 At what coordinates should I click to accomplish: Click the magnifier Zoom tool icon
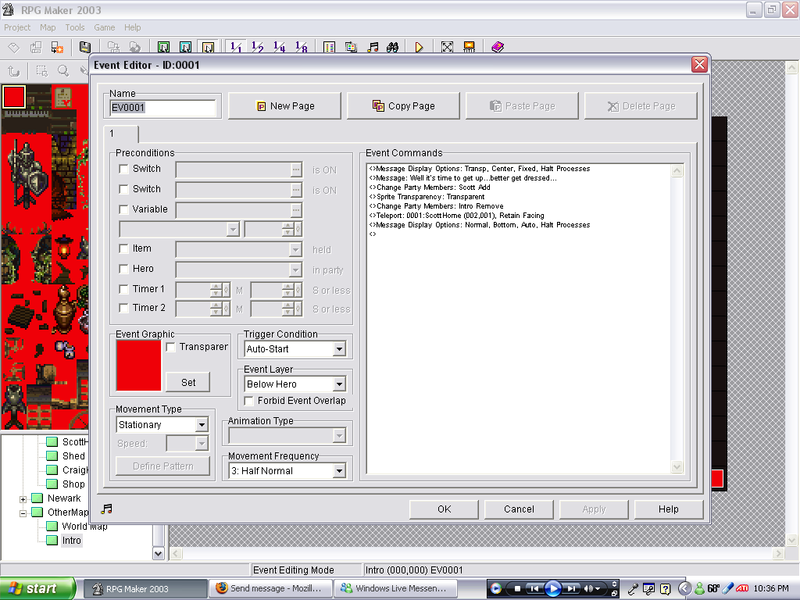point(63,71)
